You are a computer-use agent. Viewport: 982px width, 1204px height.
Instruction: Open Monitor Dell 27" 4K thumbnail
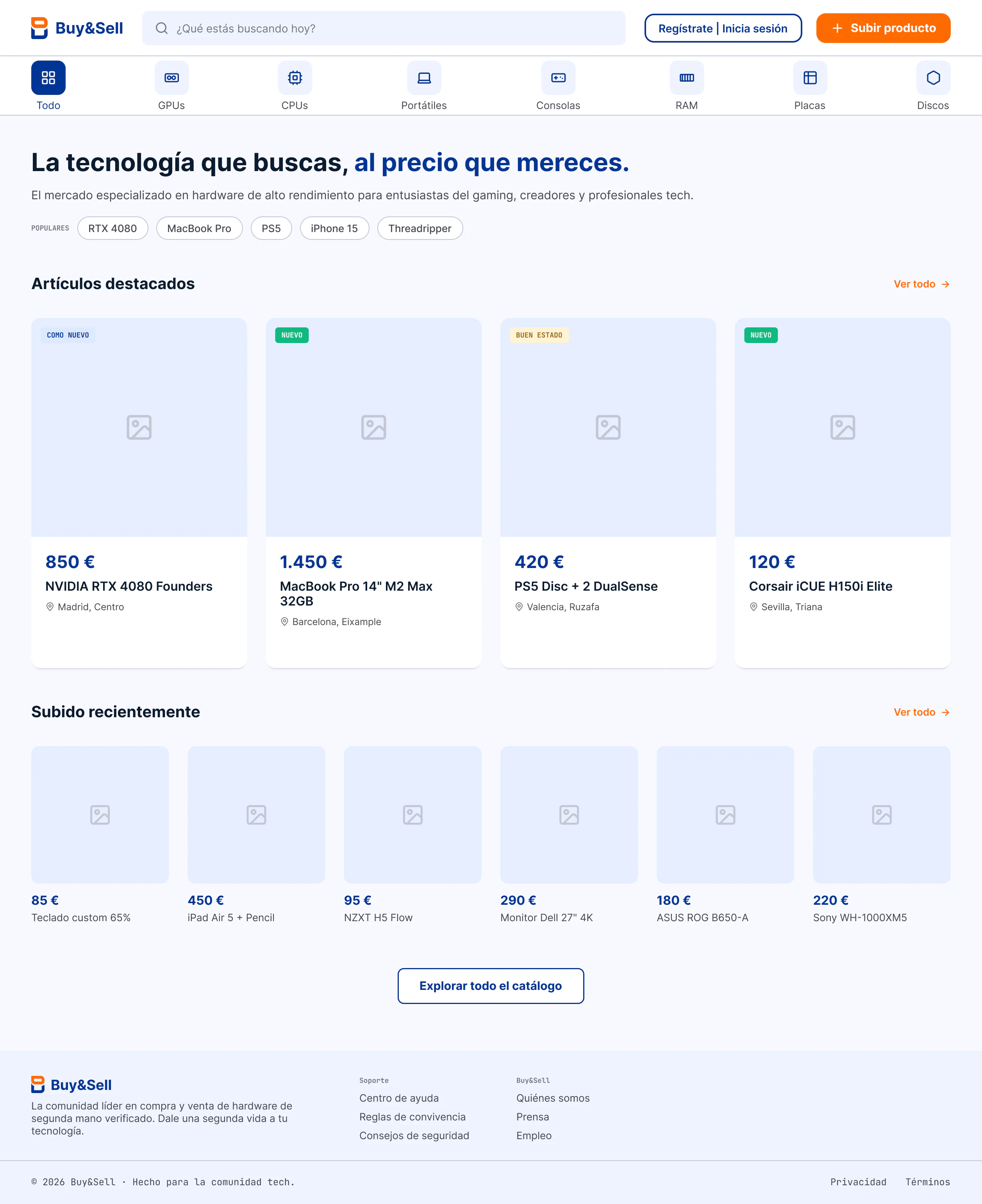click(569, 815)
